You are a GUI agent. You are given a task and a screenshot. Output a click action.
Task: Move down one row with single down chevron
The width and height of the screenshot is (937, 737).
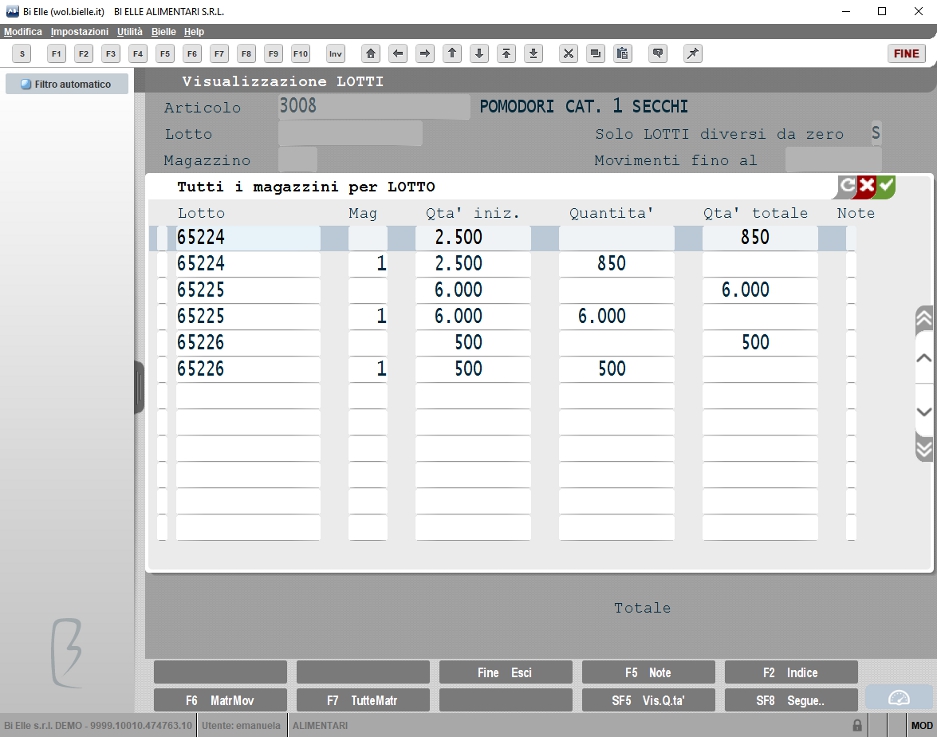pyautogui.click(x=924, y=412)
